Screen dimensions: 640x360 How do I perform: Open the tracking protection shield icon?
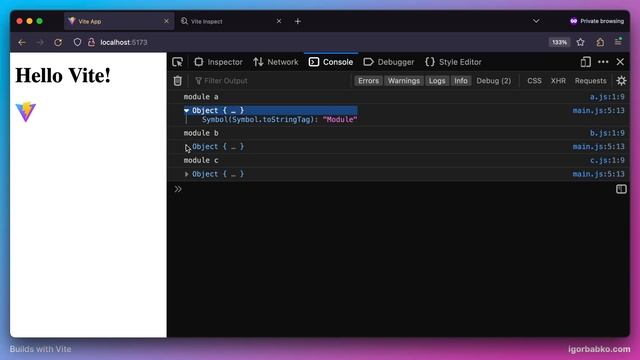coord(77,42)
